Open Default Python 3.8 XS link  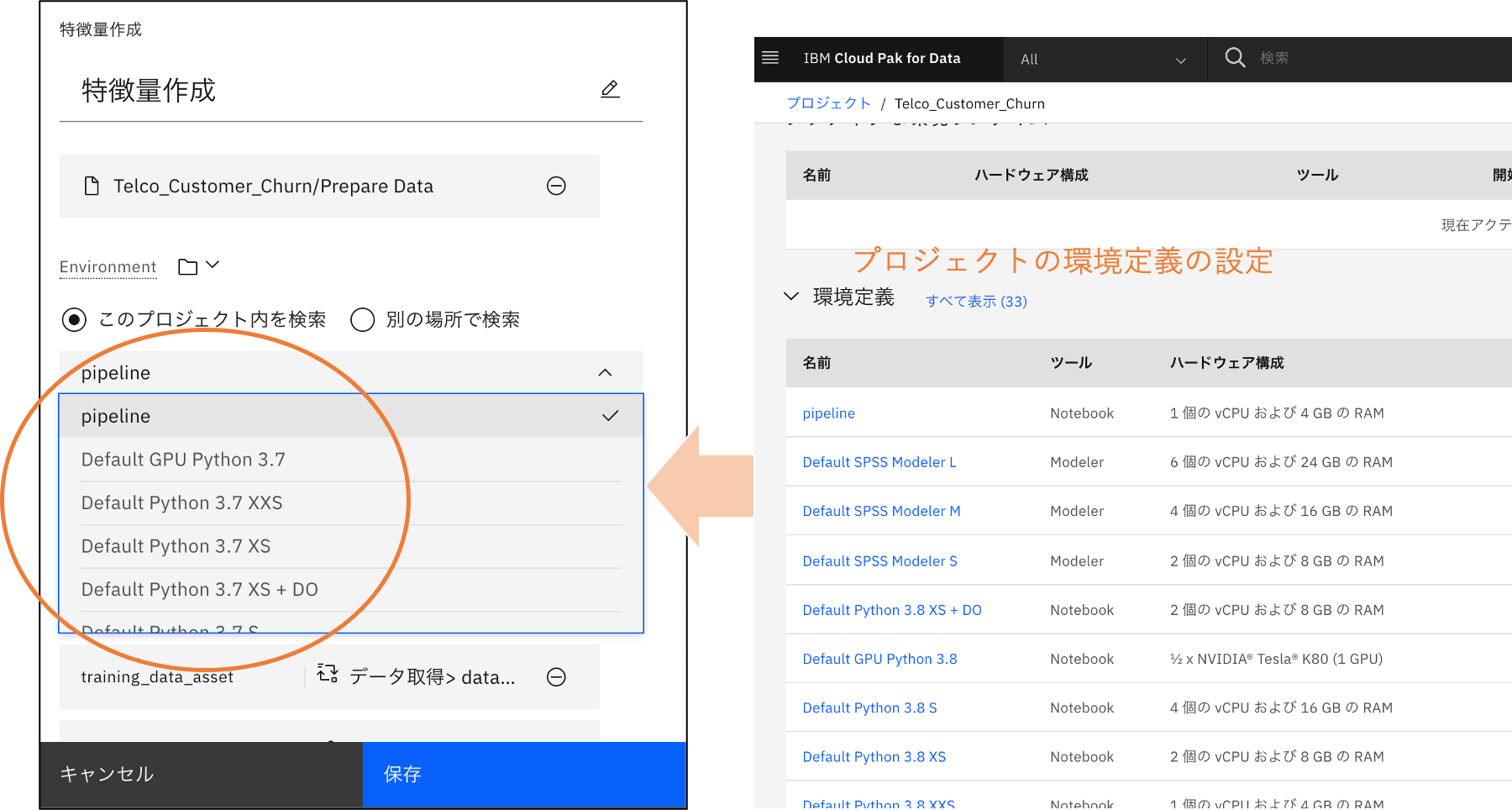[x=874, y=757]
